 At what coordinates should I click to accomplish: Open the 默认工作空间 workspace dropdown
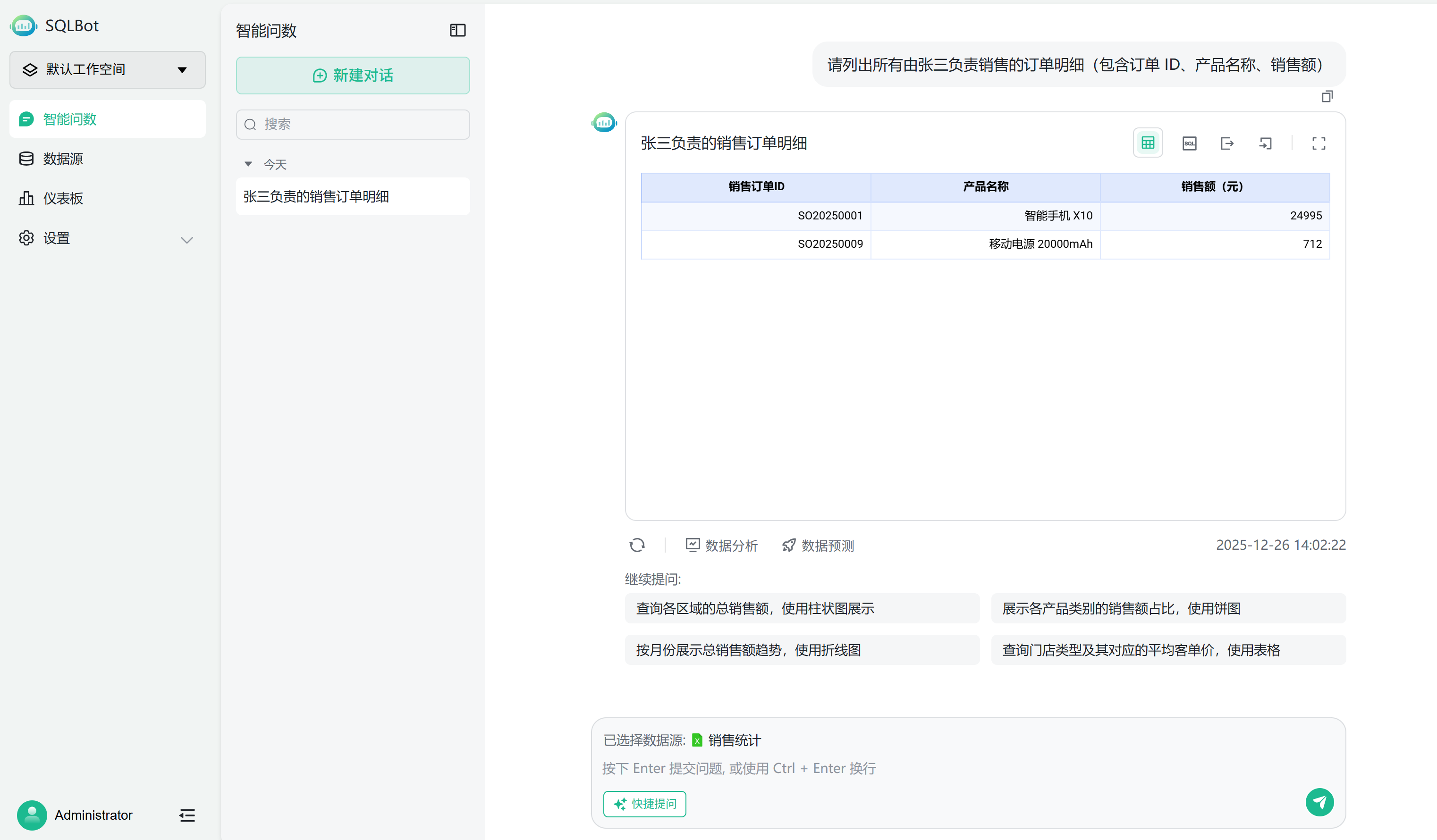(x=107, y=69)
